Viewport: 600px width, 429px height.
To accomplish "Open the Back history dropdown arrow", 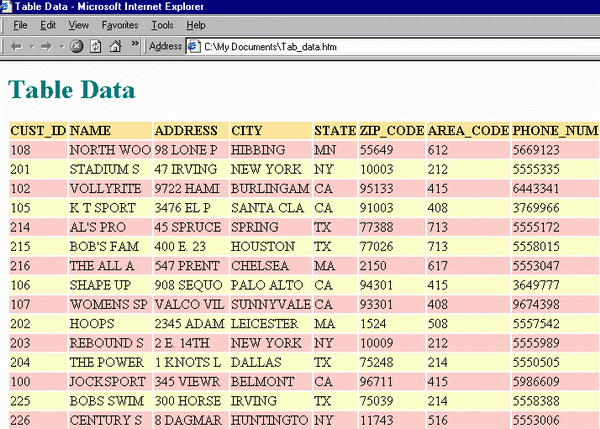I will click(x=32, y=47).
